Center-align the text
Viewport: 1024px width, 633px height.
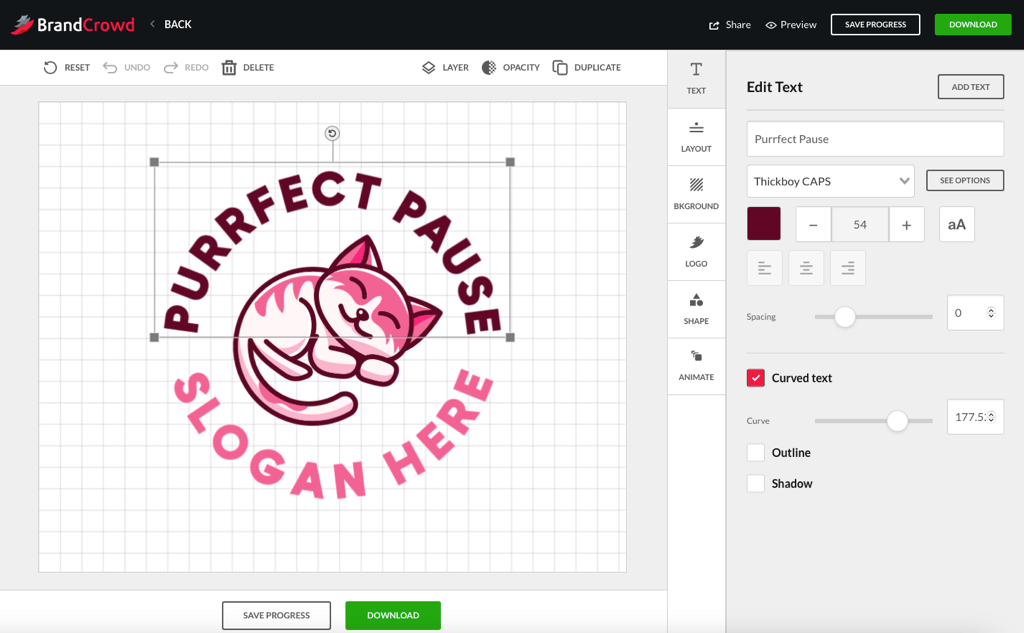pos(806,268)
